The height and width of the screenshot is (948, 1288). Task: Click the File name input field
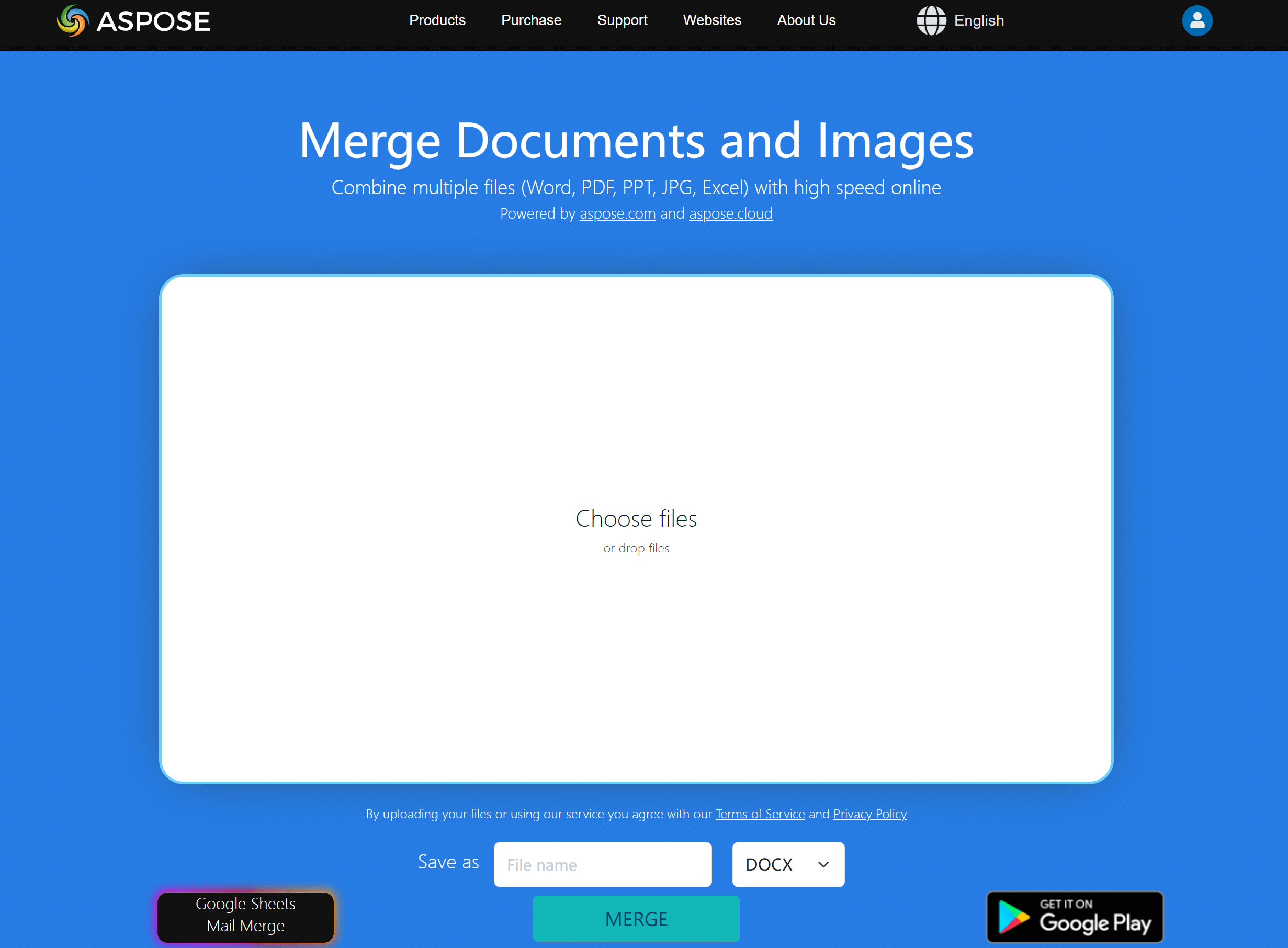pyautogui.click(x=602, y=864)
